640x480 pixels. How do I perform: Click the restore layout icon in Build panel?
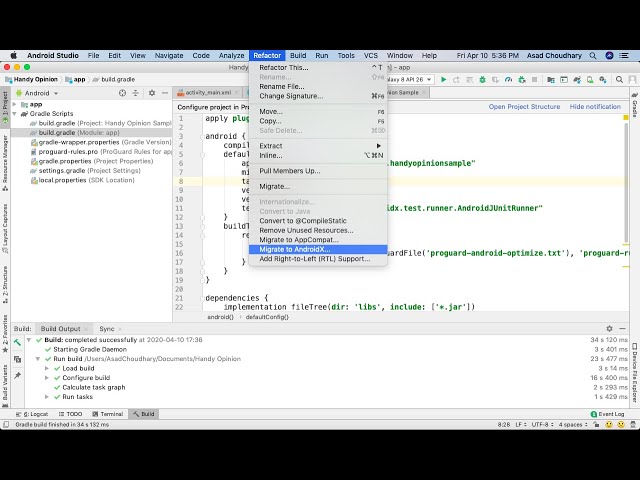tap(17, 359)
